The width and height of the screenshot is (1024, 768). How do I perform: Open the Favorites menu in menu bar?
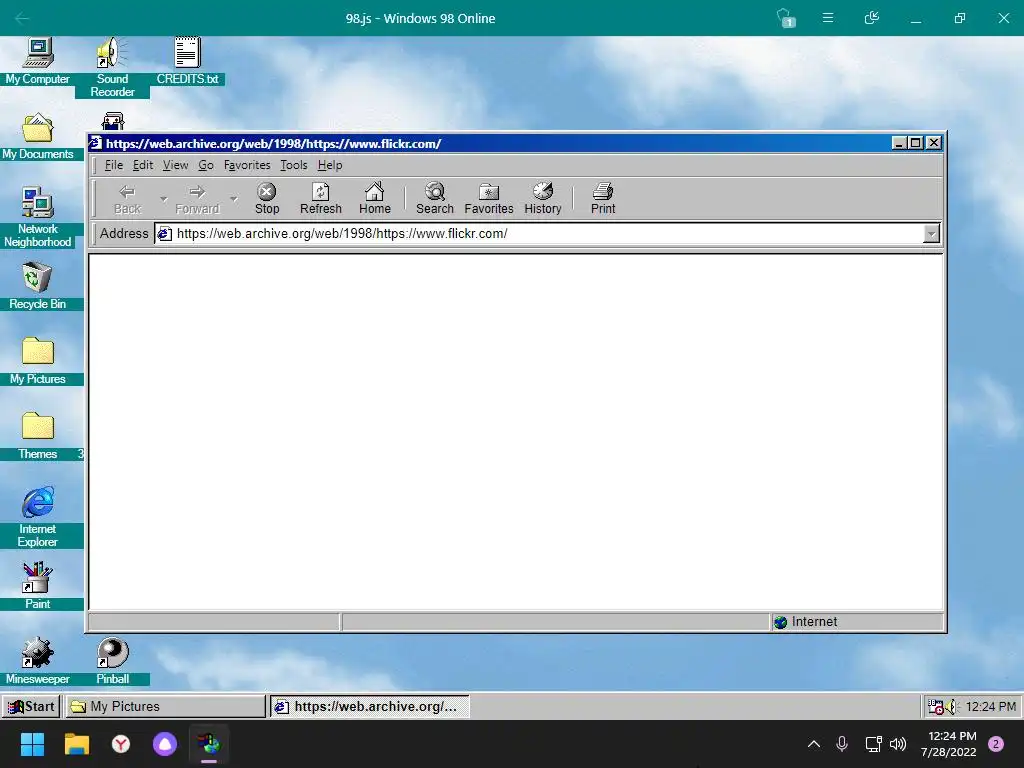tap(247, 165)
